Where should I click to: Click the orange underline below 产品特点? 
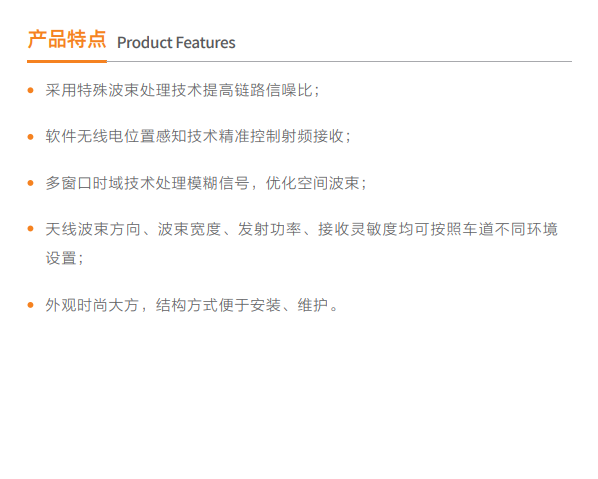point(67,61)
